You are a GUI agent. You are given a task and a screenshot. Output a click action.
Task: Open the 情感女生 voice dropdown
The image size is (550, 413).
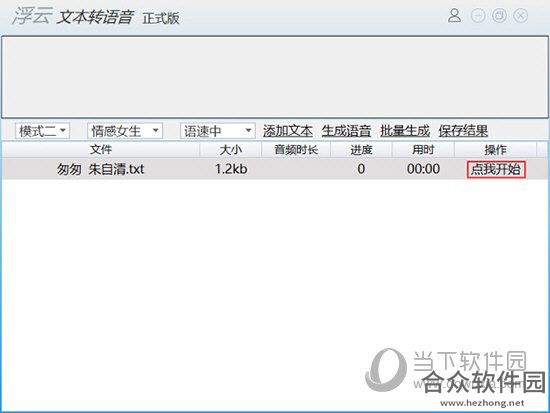click(125, 131)
